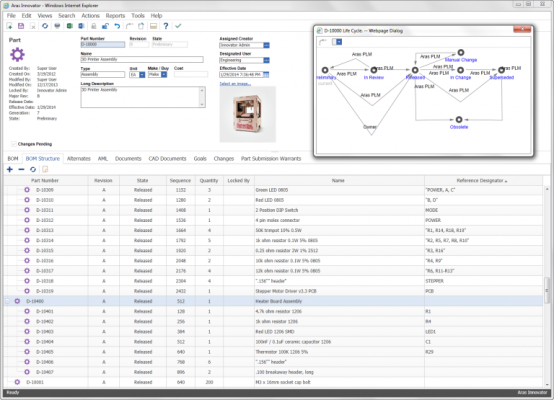Click the 3D printer thumbnail image
Viewport: 554px width, 400px height.
[x=248, y=114]
